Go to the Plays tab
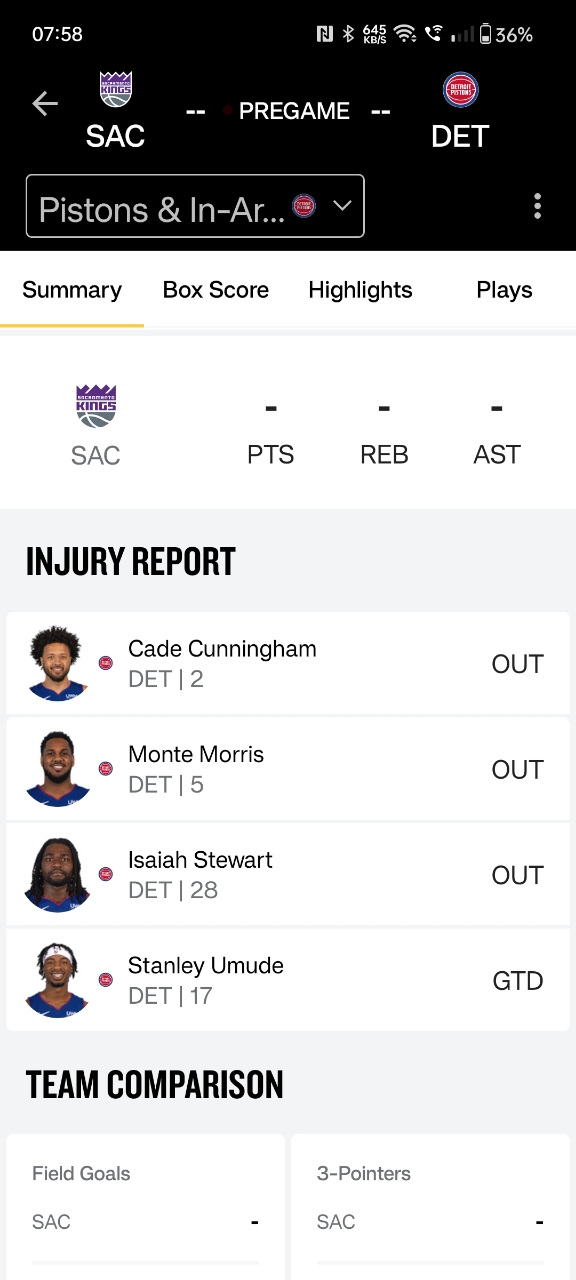 point(504,290)
